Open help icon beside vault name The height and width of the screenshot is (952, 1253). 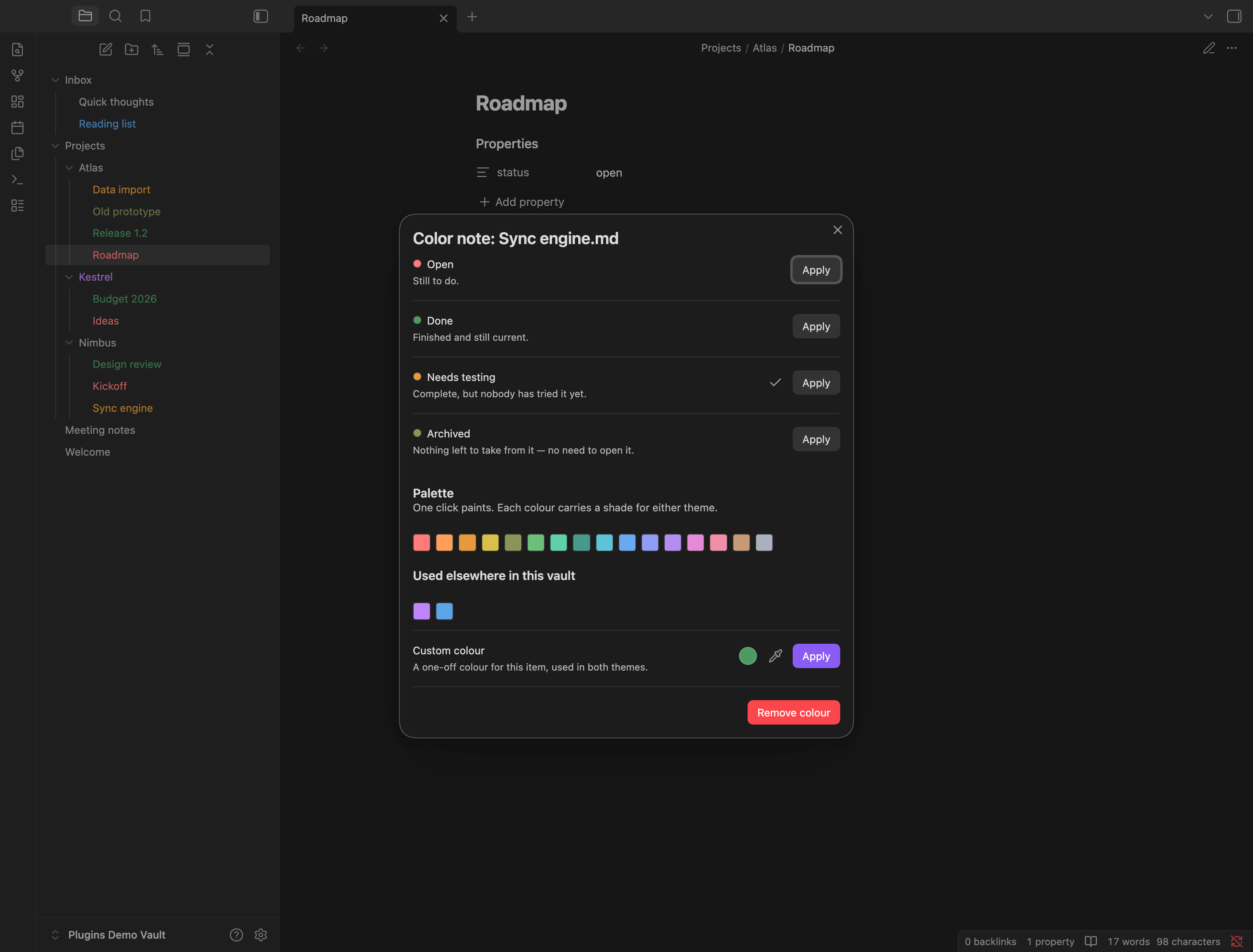[x=236, y=935]
